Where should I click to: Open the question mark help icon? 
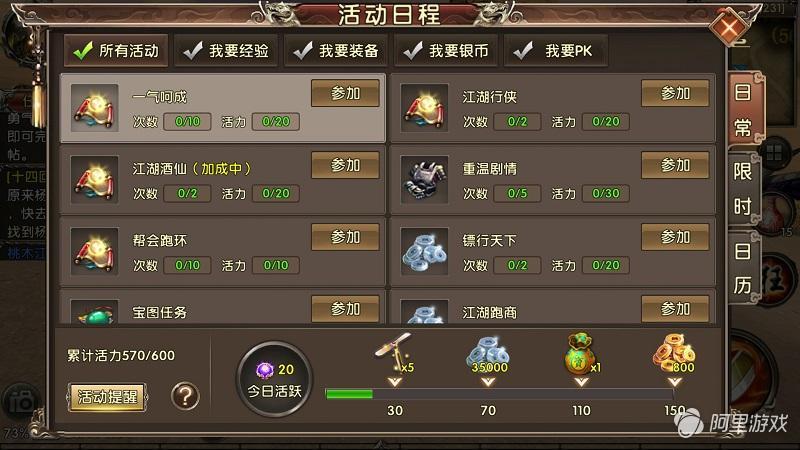coord(185,396)
